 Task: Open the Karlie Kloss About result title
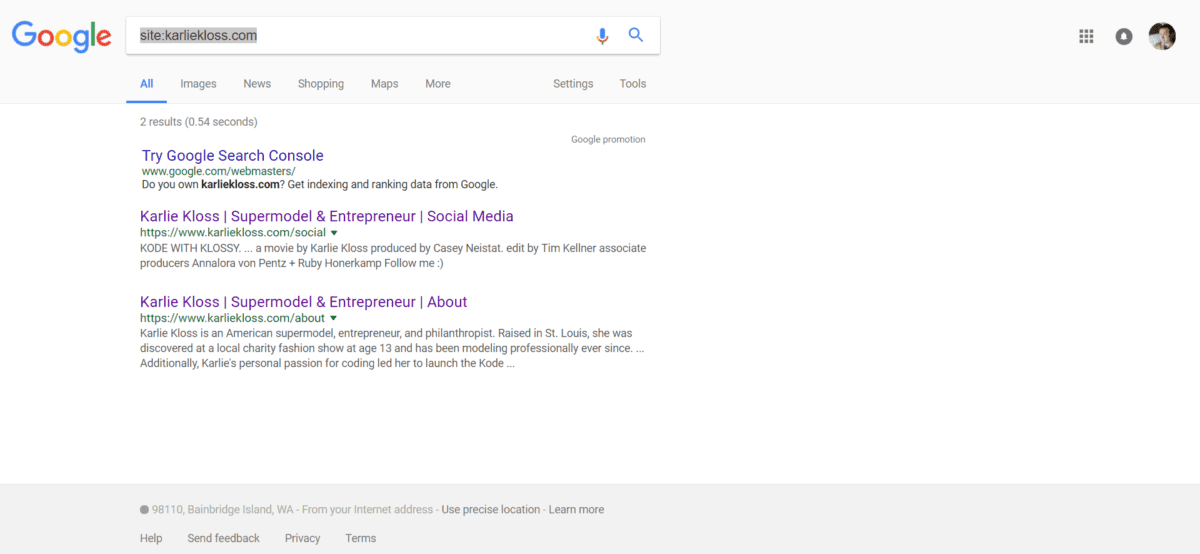coord(304,302)
